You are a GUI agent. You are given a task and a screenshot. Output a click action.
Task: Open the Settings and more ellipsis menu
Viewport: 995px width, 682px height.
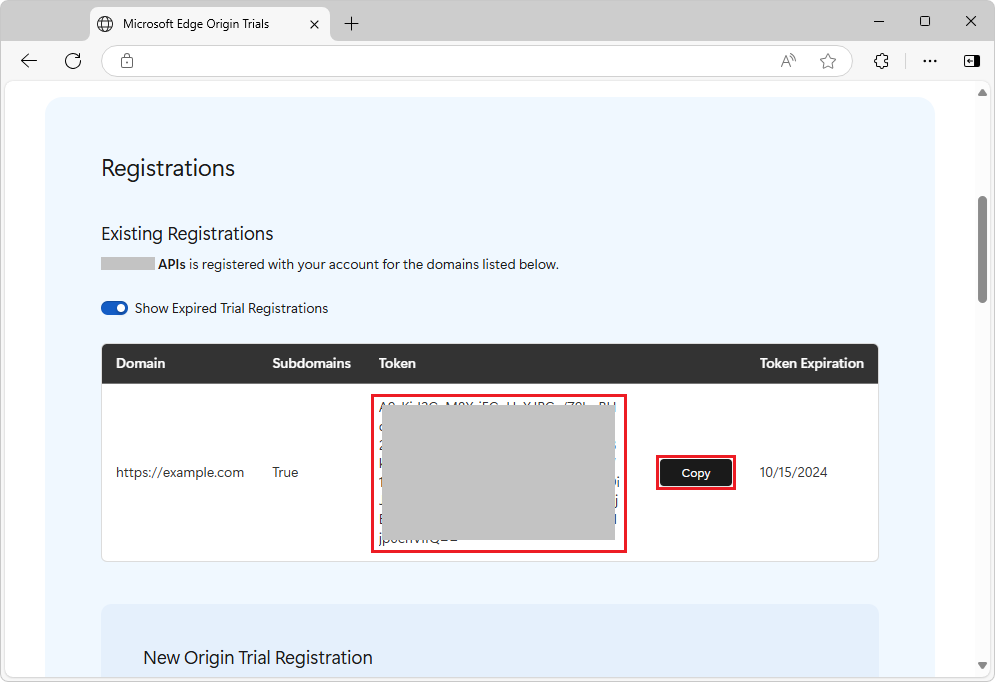[x=930, y=61]
